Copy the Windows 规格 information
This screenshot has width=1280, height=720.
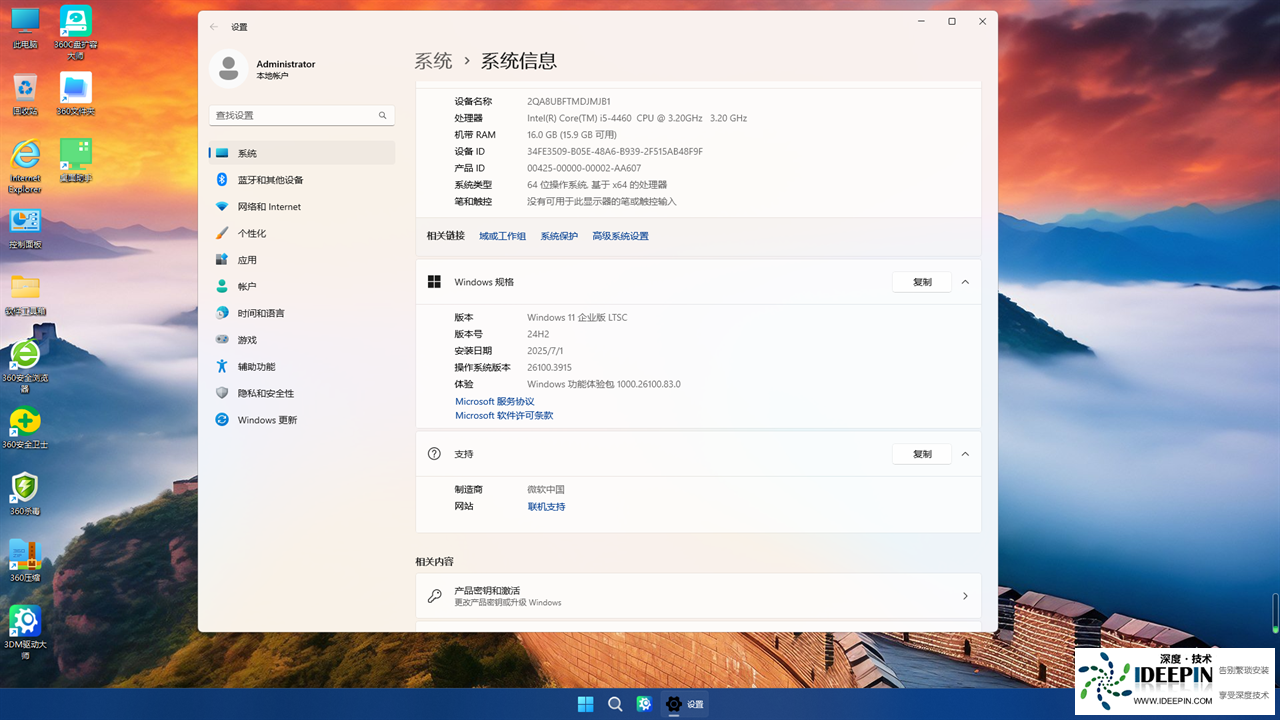(x=921, y=282)
